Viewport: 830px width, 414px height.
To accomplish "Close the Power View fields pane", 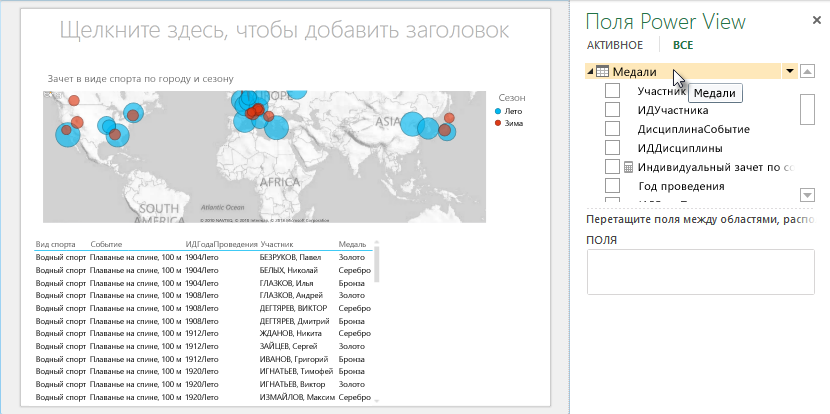I will 817,21.
